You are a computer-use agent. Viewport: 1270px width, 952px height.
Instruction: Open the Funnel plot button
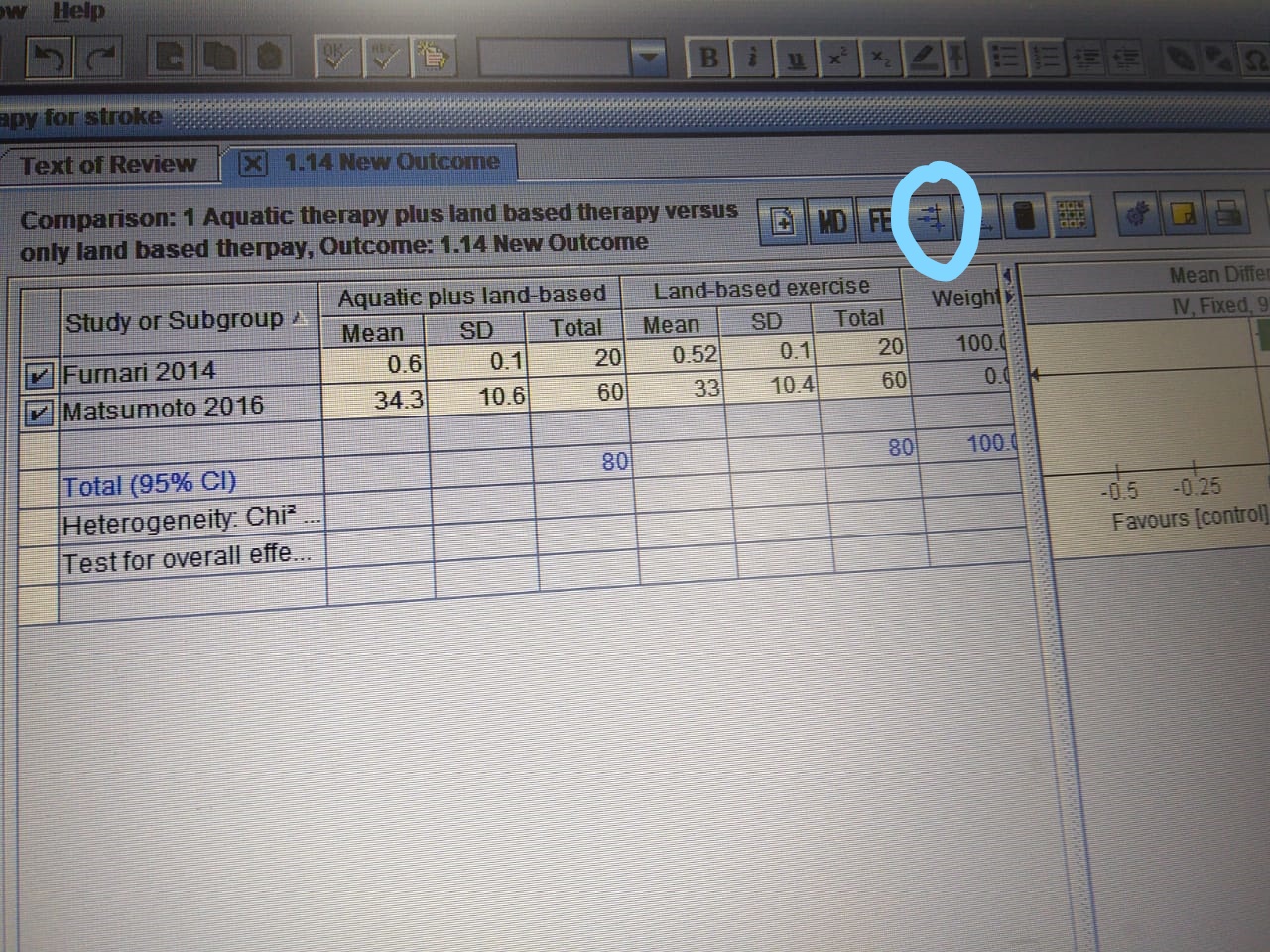(981, 218)
